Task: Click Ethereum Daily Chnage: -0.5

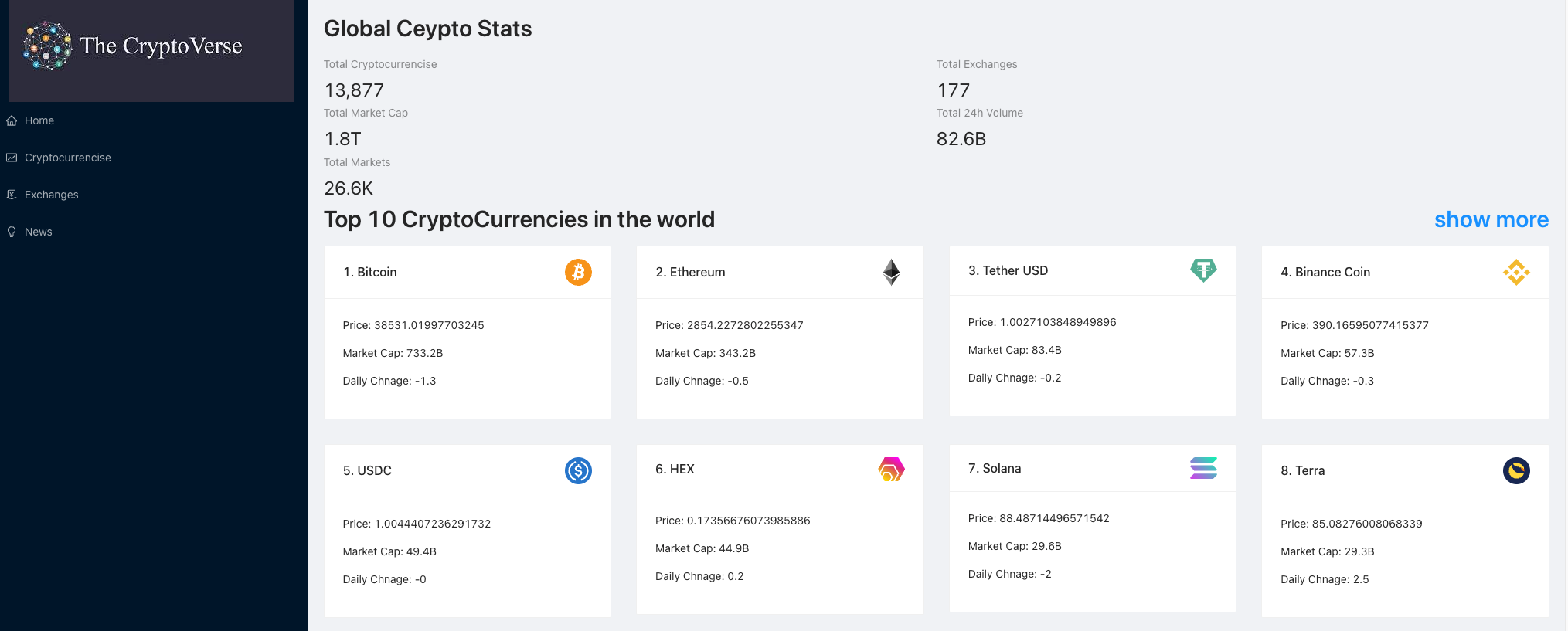Action: click(x=702, y=381)
